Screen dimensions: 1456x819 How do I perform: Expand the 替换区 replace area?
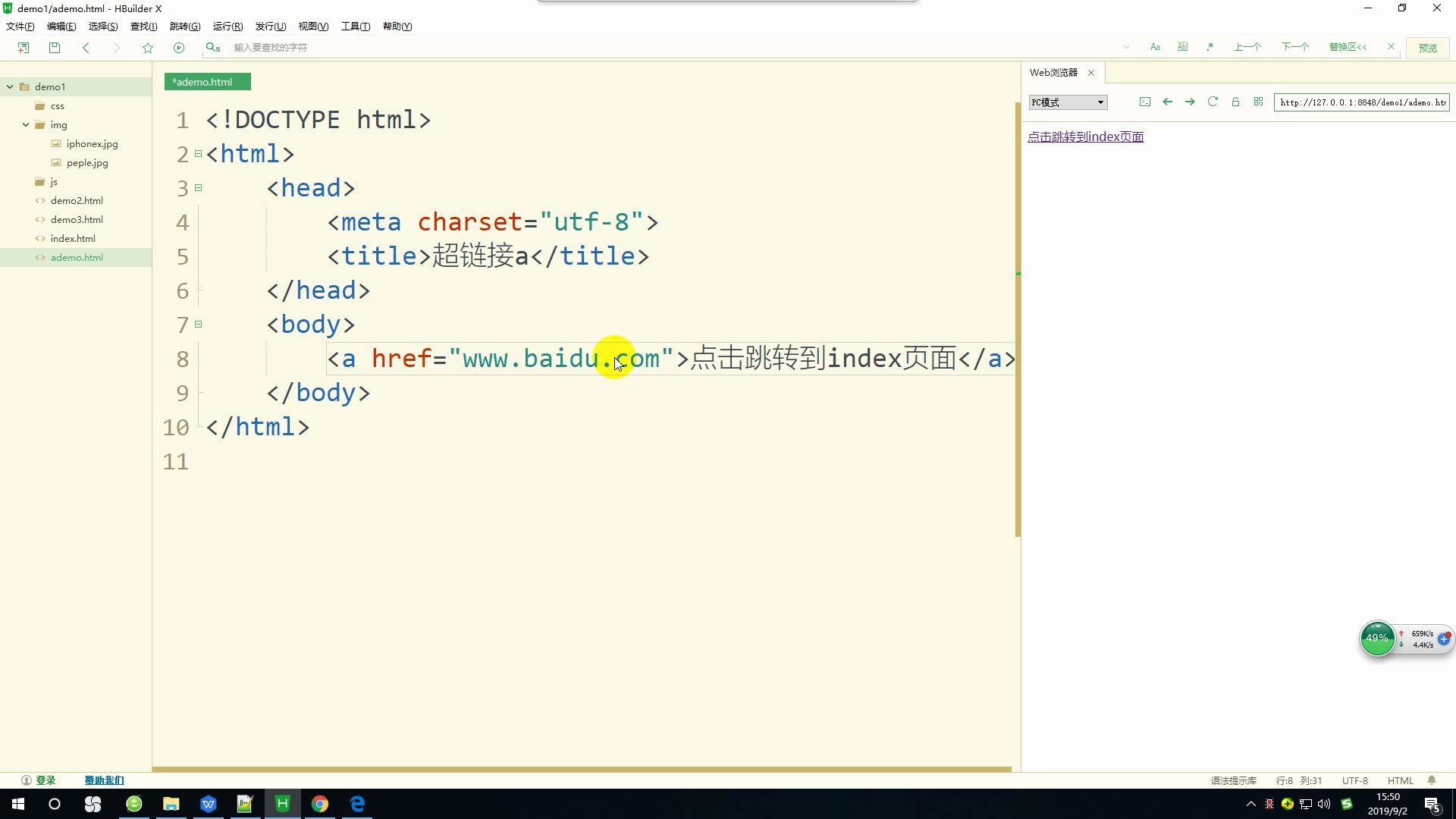point(1348,47)
